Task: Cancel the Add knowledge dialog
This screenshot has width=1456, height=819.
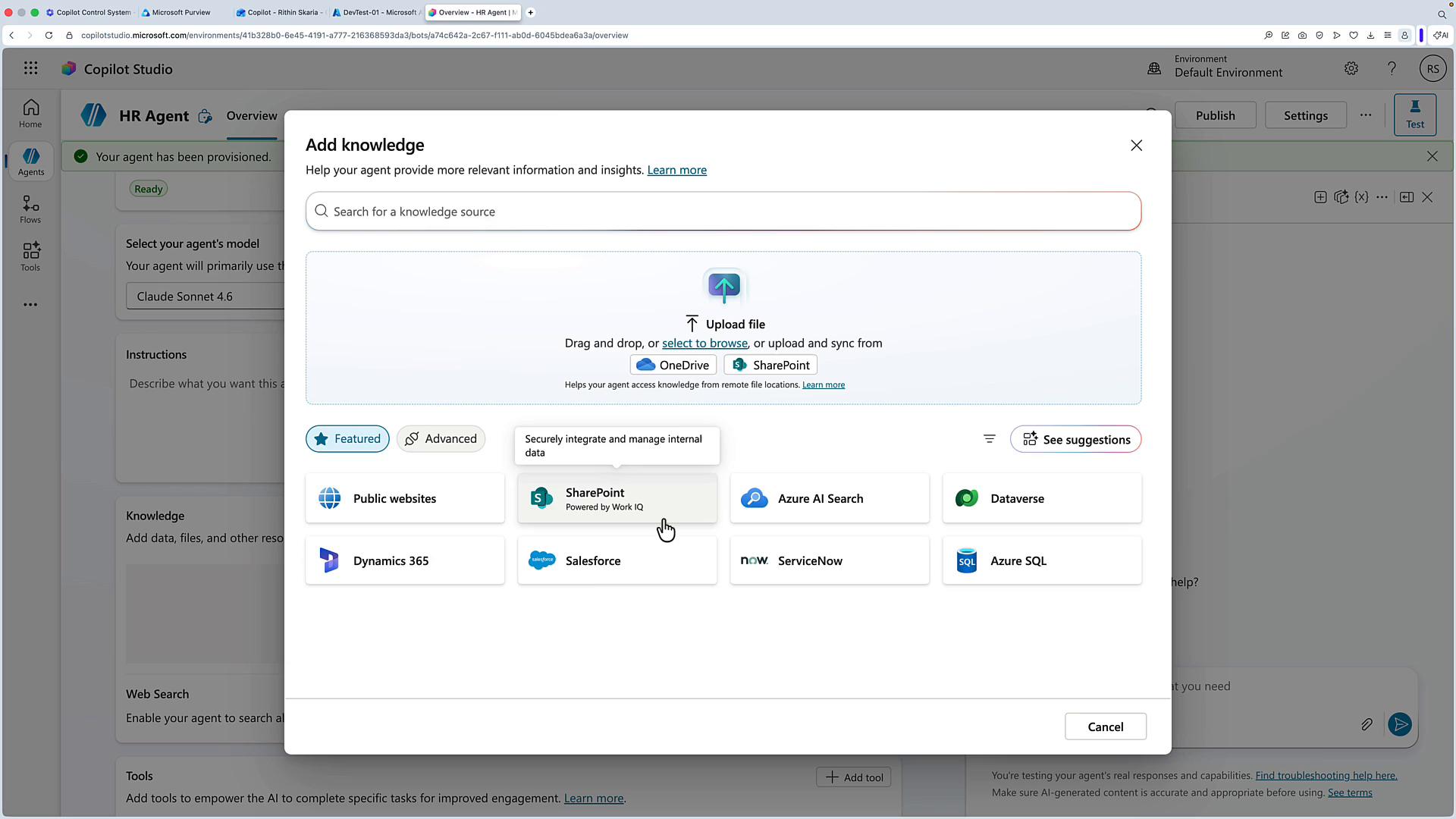Action: [x=1106, y=726]
